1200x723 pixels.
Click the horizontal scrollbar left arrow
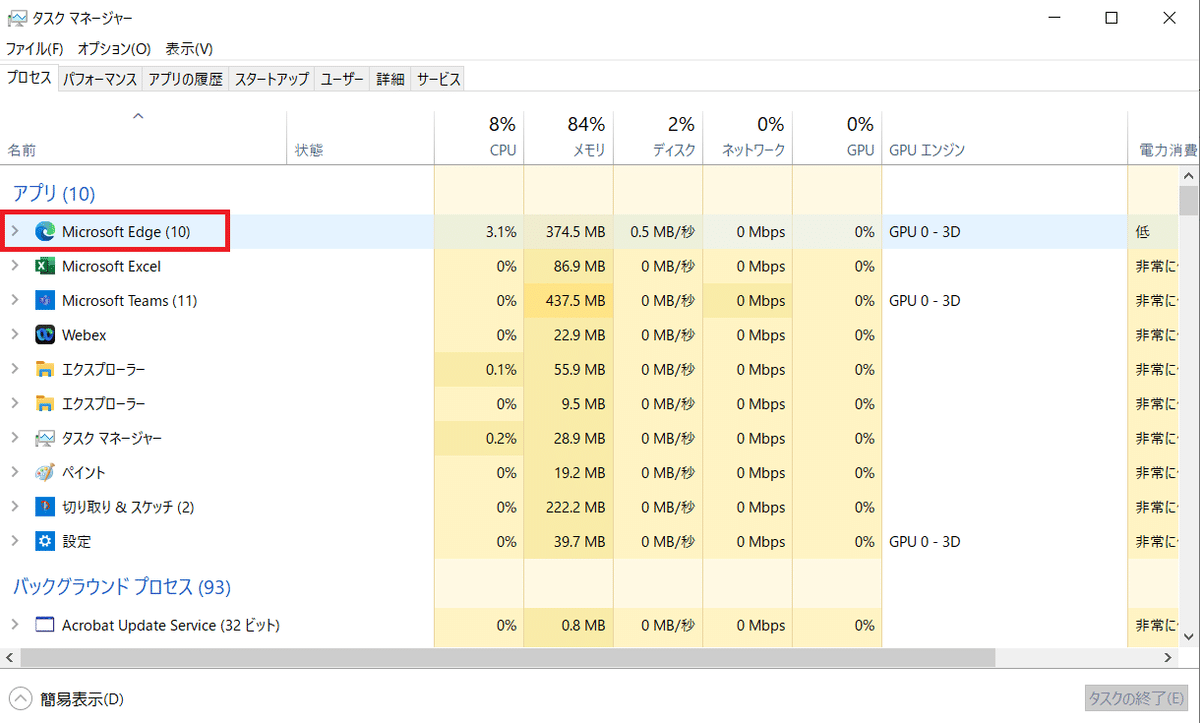pos(10,657)
